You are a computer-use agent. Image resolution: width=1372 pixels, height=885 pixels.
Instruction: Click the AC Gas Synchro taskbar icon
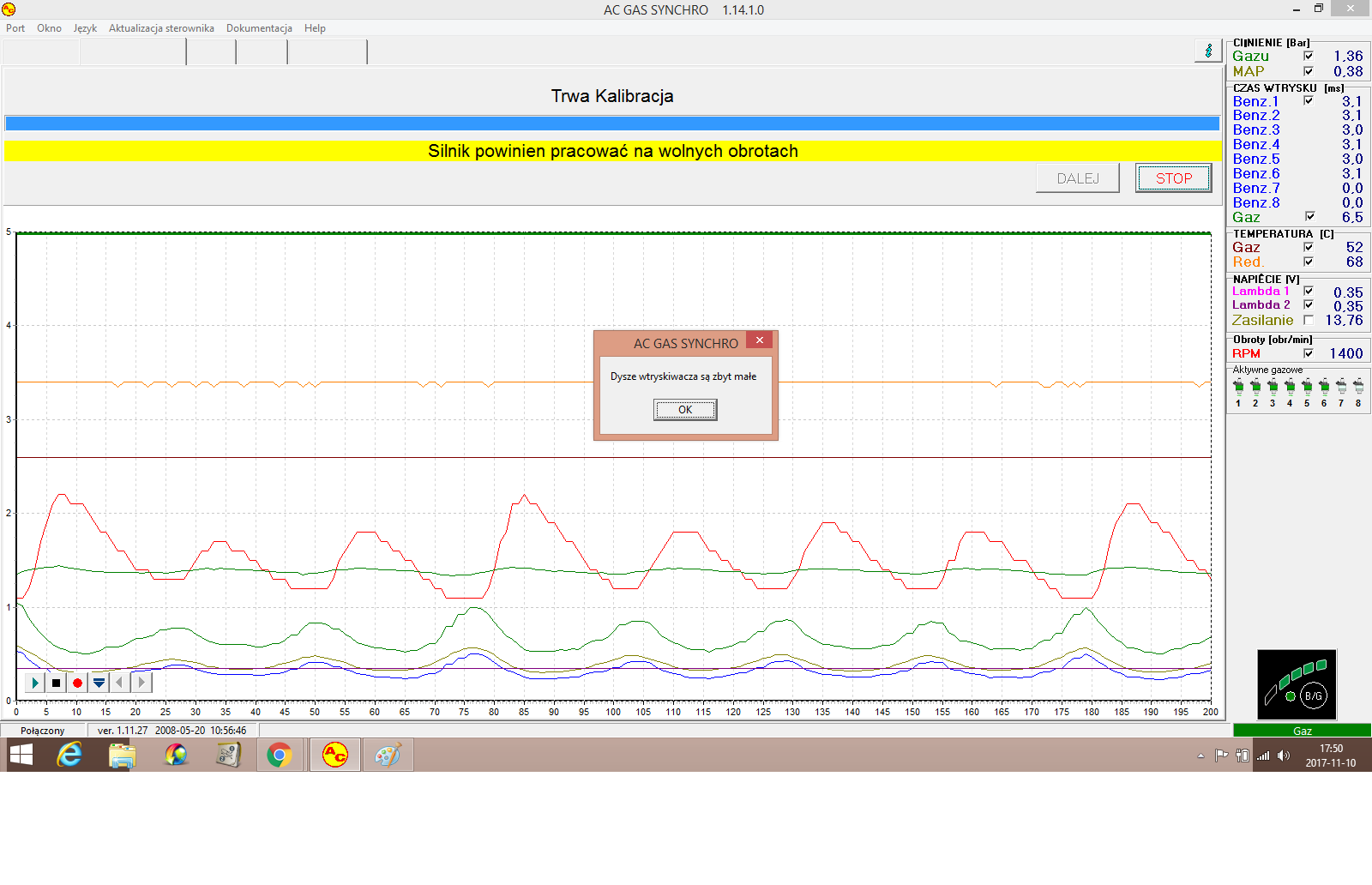coord(334,755)
